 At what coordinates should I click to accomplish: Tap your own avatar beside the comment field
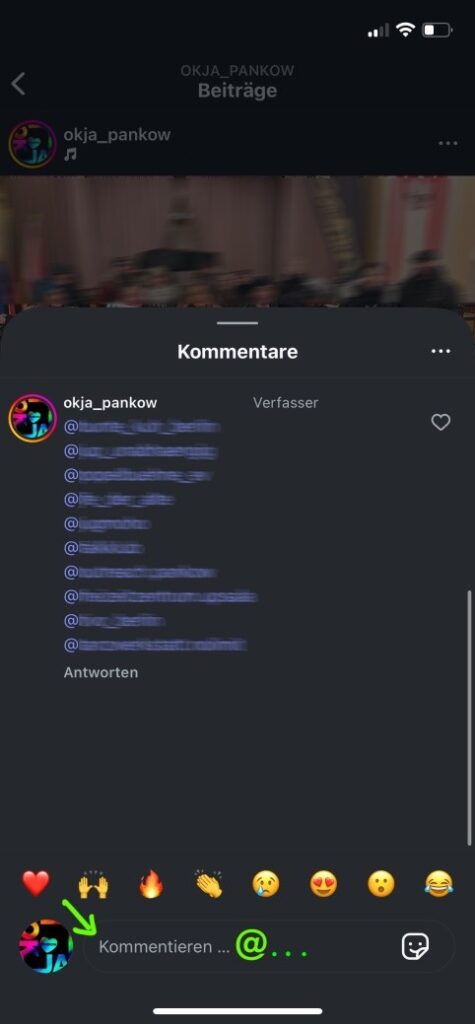[46, 946]
